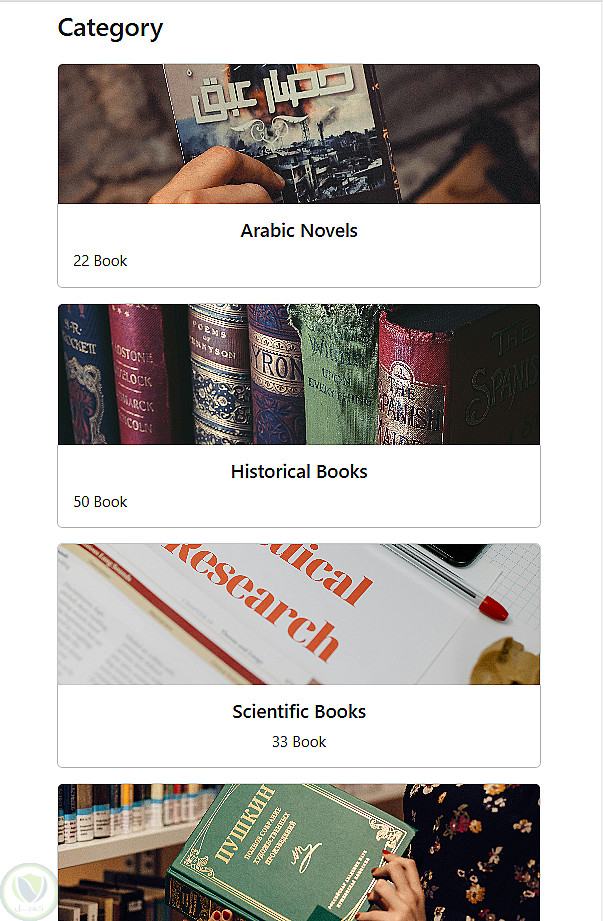The image size is (603, 921).
Task: Click the Category heading
Action: [x=110, y=28]
